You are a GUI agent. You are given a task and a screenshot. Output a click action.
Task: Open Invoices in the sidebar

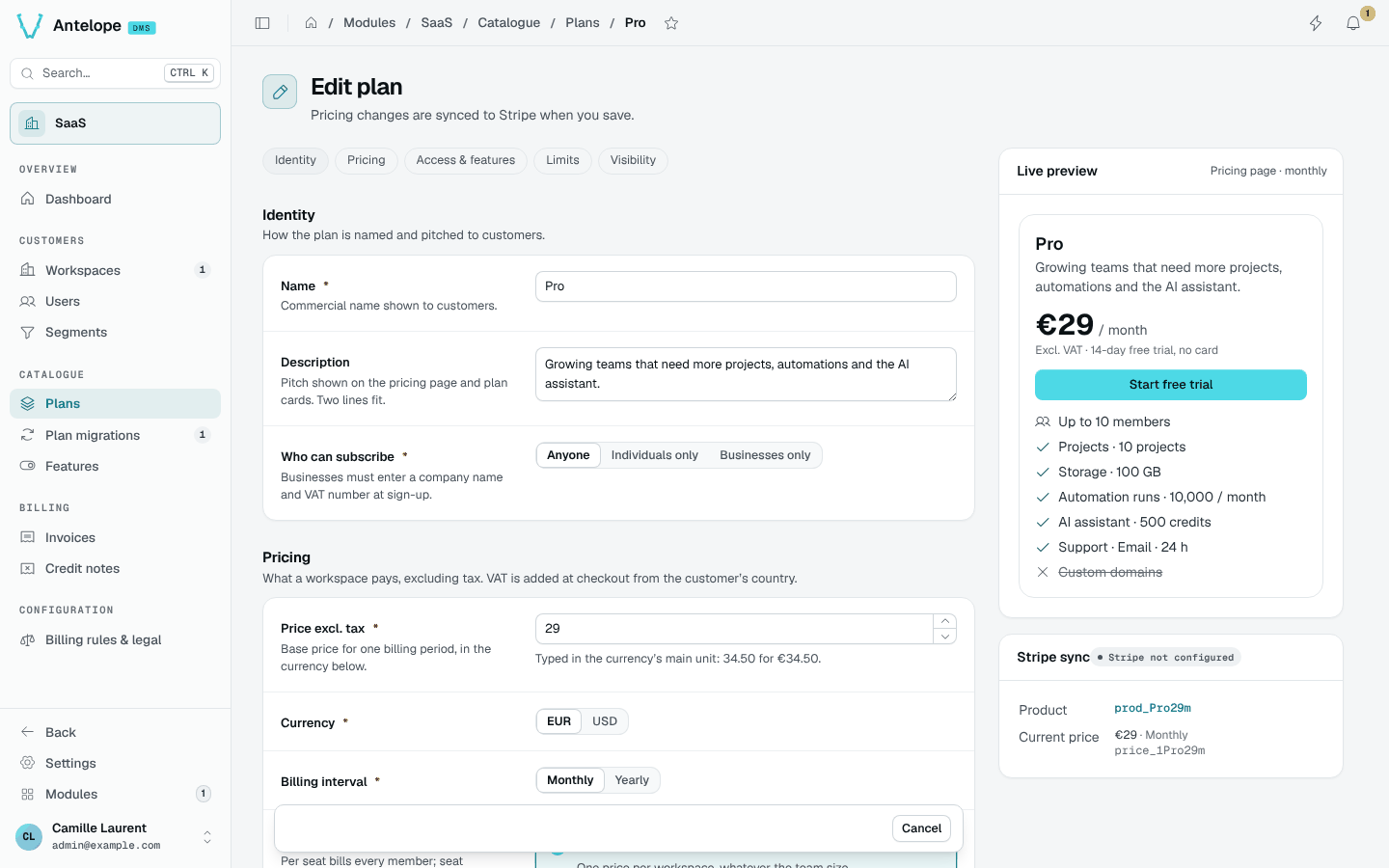(115, 537)
